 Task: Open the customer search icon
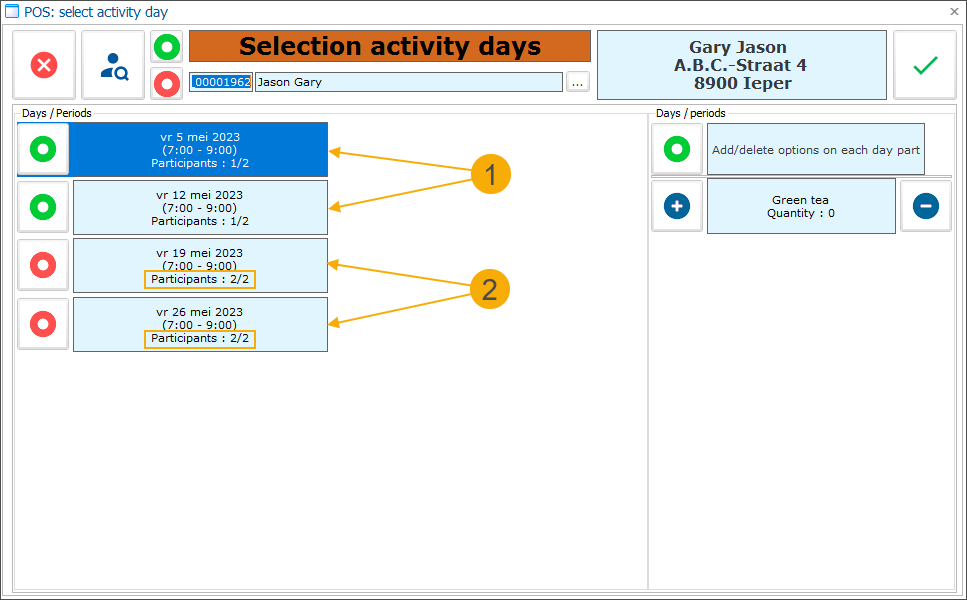coord(112,64)
